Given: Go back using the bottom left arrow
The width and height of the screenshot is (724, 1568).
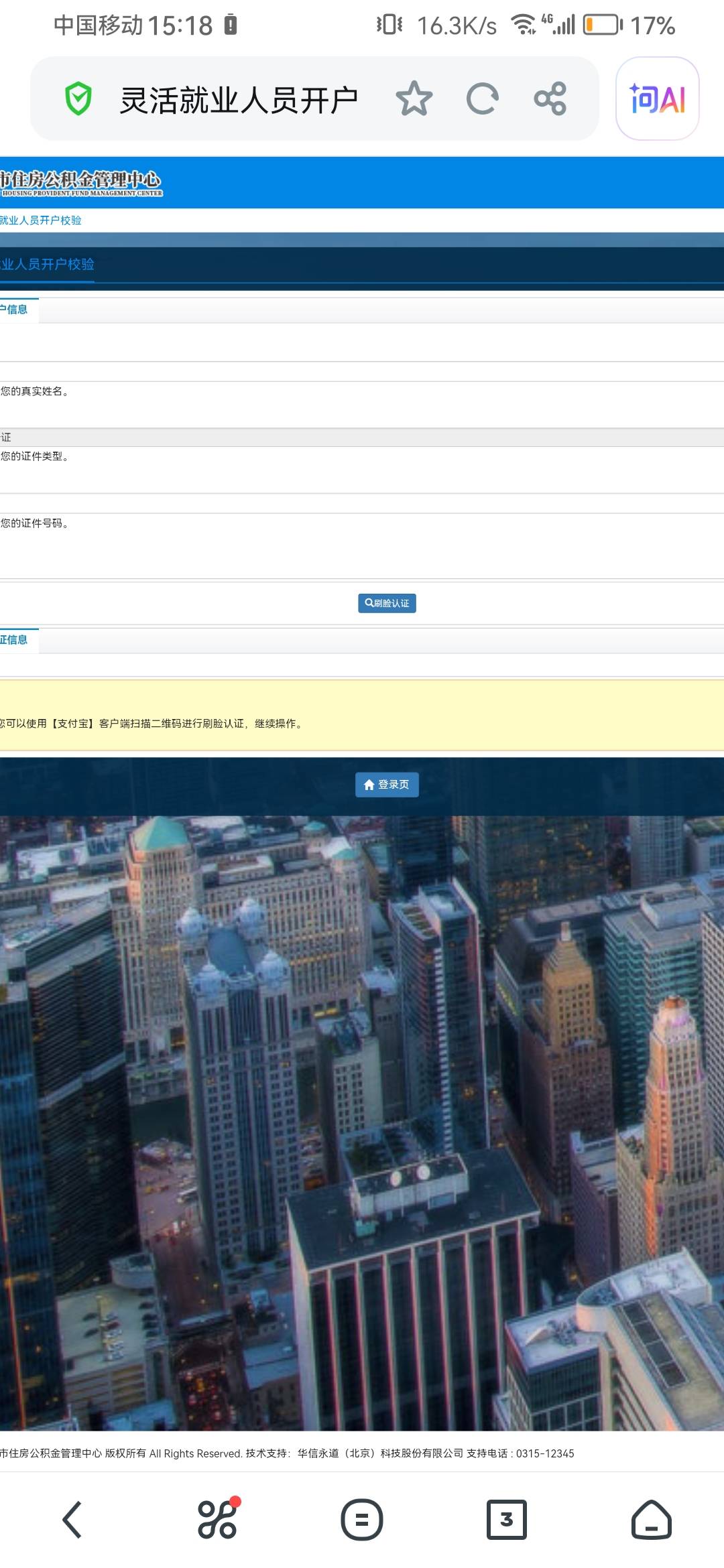Looking at the screenshot, I should click(72, 1519).
